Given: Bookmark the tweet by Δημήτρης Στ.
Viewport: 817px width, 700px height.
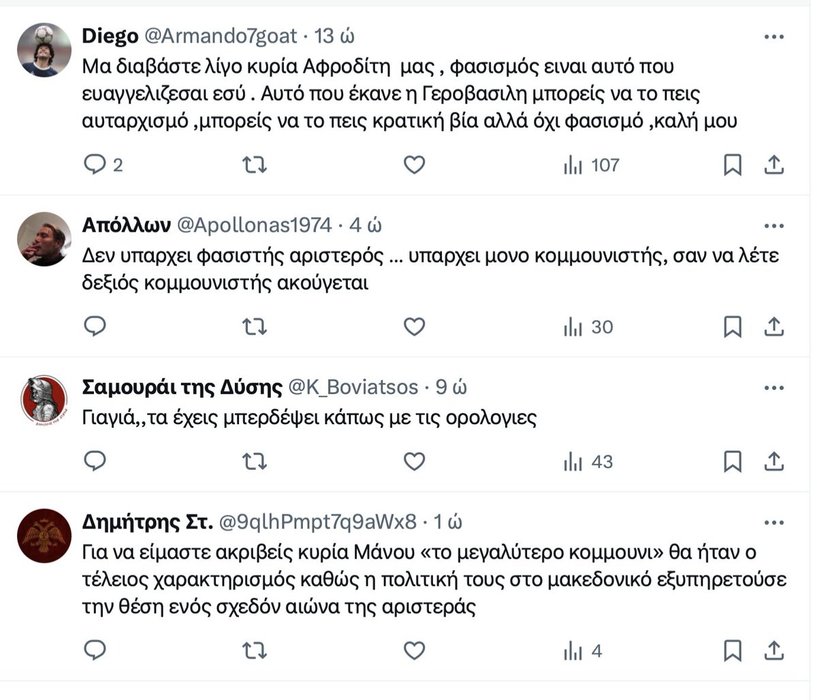Looking at the screenshot, I should tap(732, 651).
